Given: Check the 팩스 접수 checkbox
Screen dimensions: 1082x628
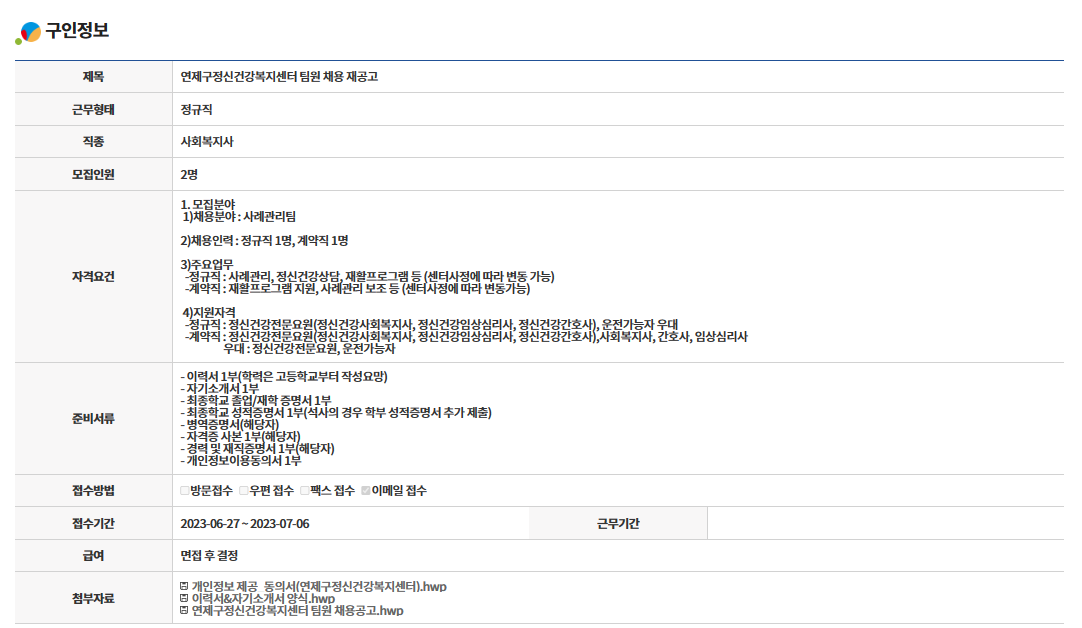Looking at the screenshot, I should pos(305,490).
